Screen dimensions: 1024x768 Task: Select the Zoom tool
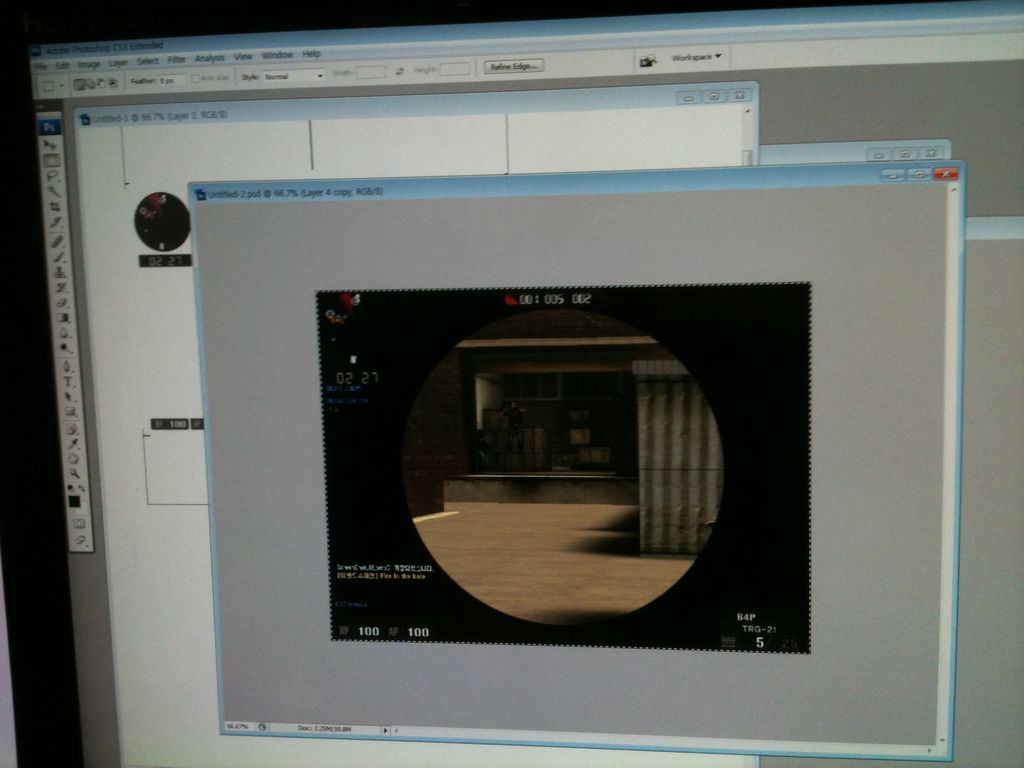click(x=75, y=473)
